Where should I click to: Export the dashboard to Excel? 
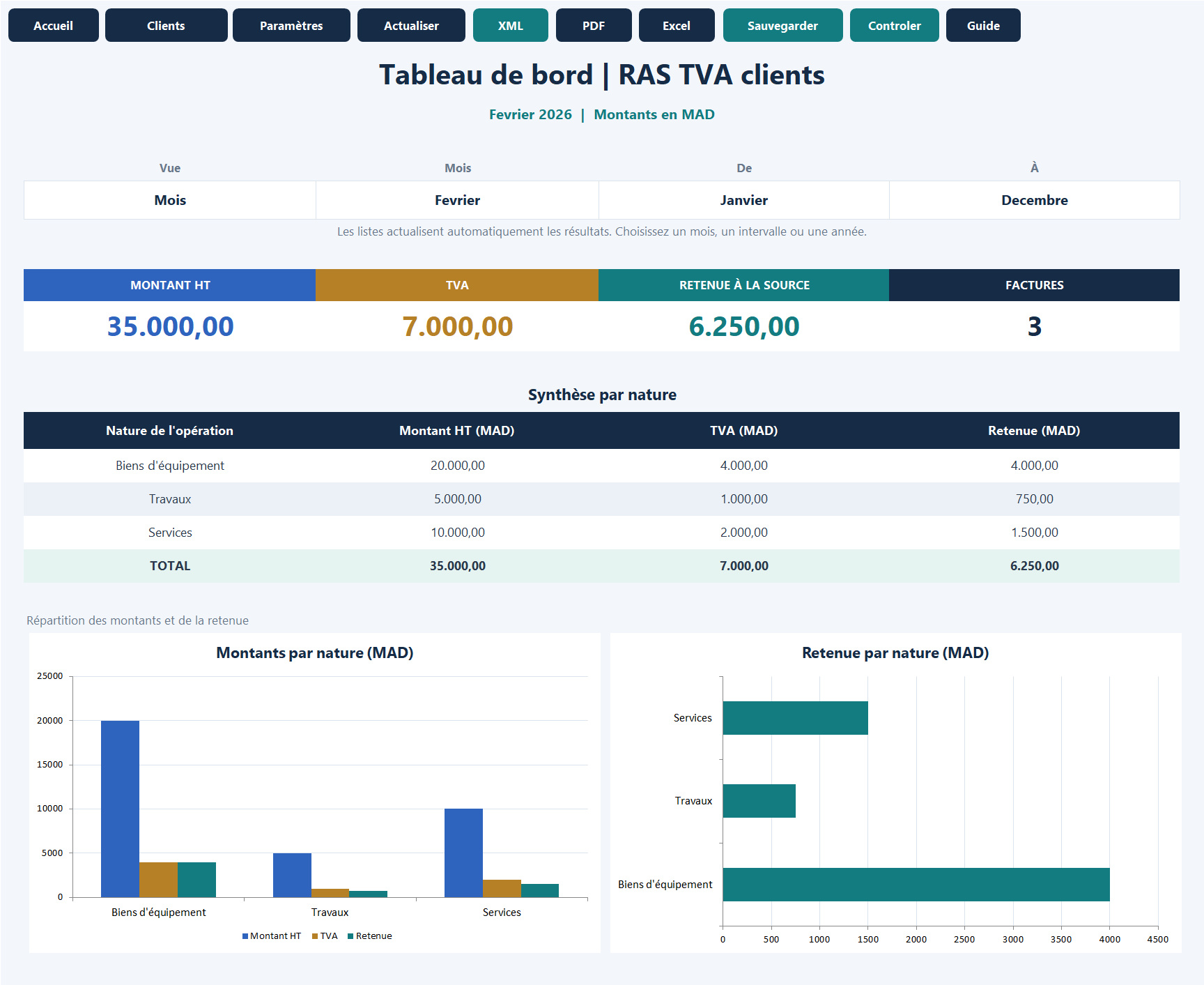[677, 25]
